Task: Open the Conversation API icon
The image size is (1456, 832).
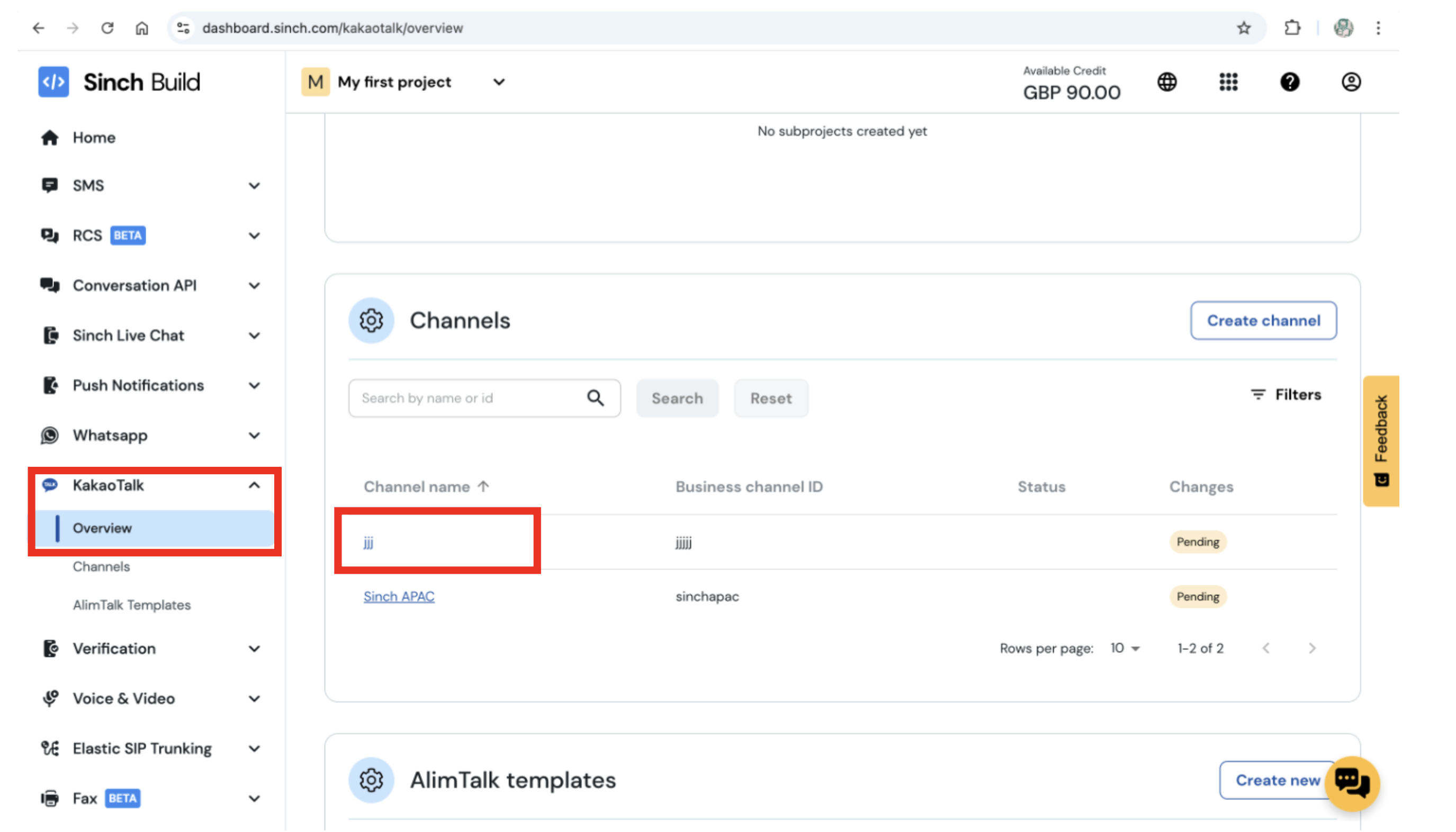Action: coord(50,285)
